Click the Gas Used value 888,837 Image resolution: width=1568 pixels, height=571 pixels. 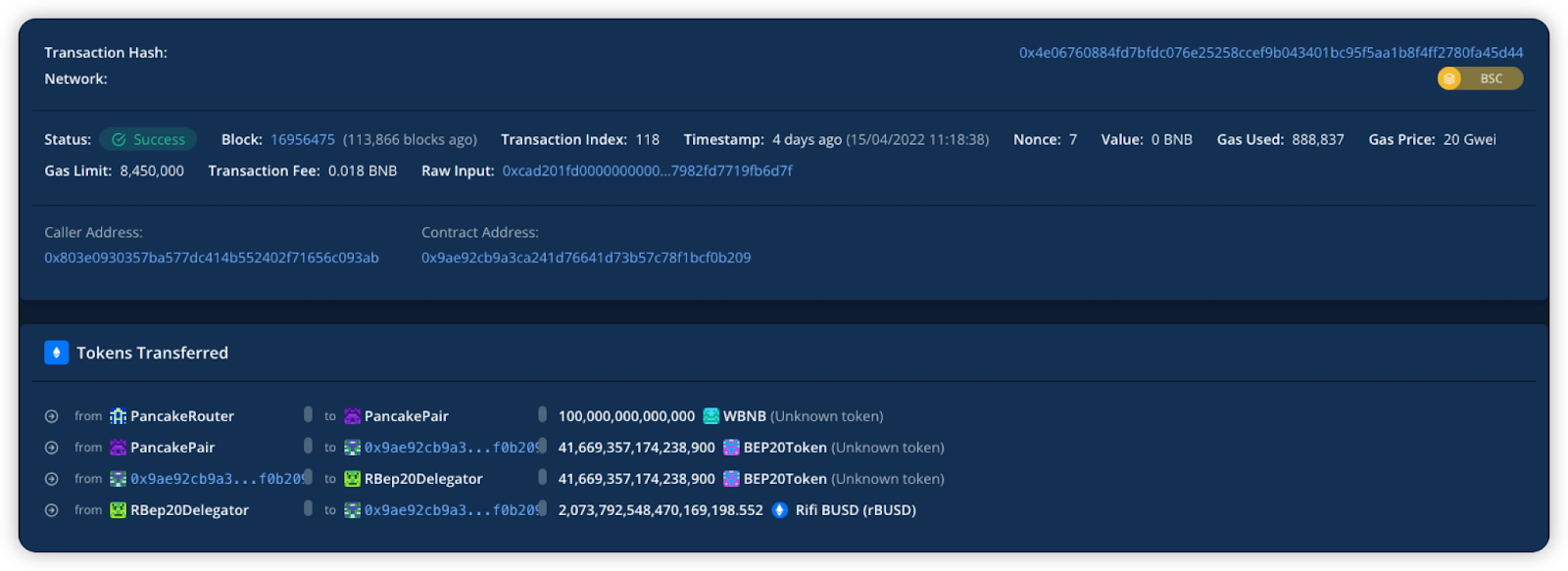pos(1318,139)
